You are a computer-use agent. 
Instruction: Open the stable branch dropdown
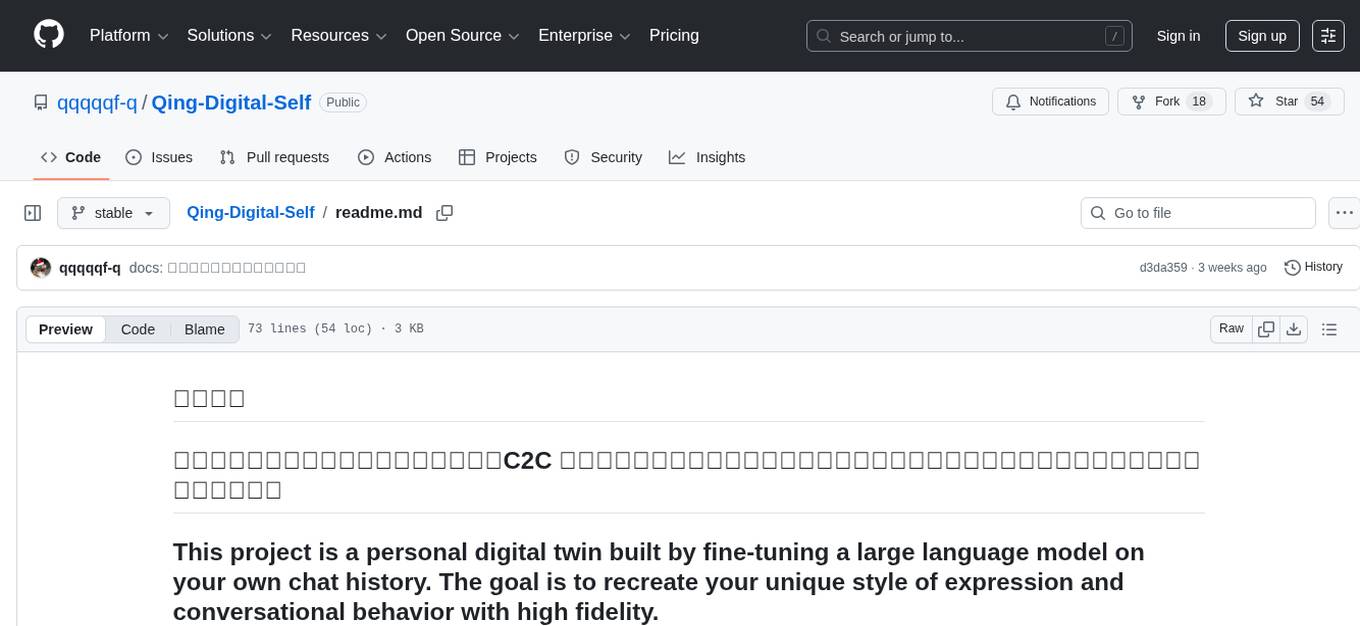pos(113,213)
